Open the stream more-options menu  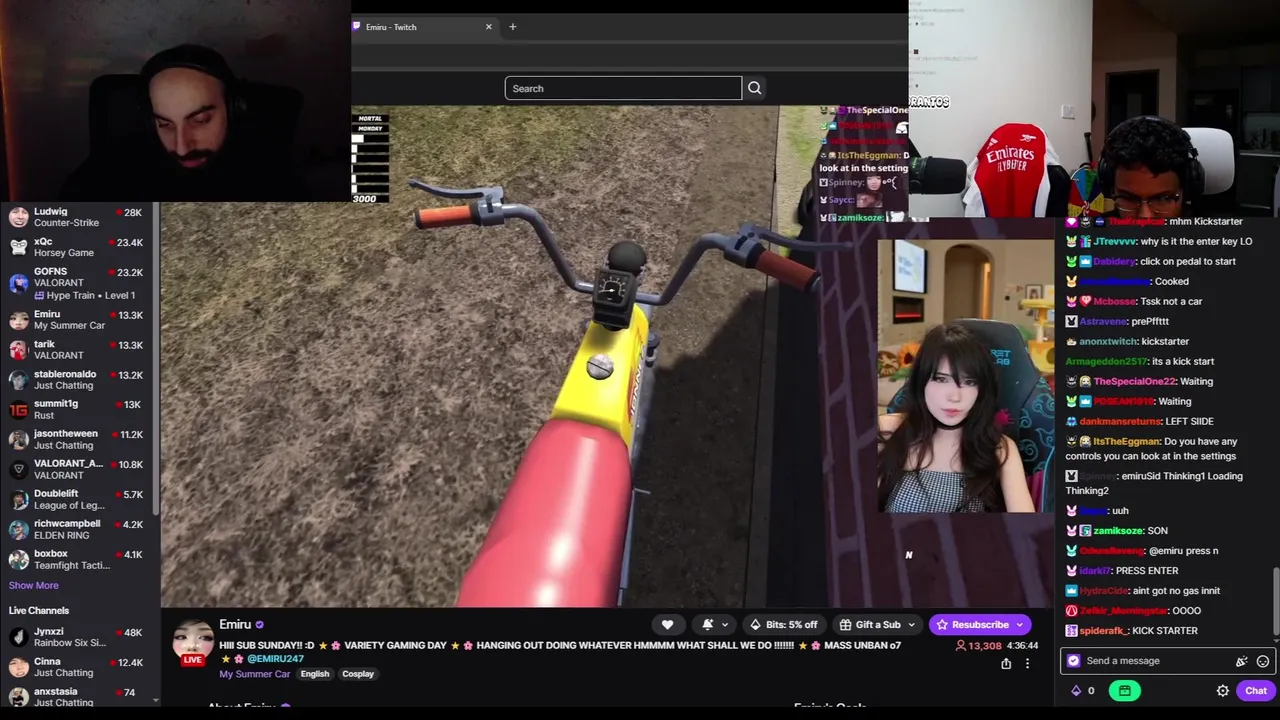click(x=1027, y=664)
